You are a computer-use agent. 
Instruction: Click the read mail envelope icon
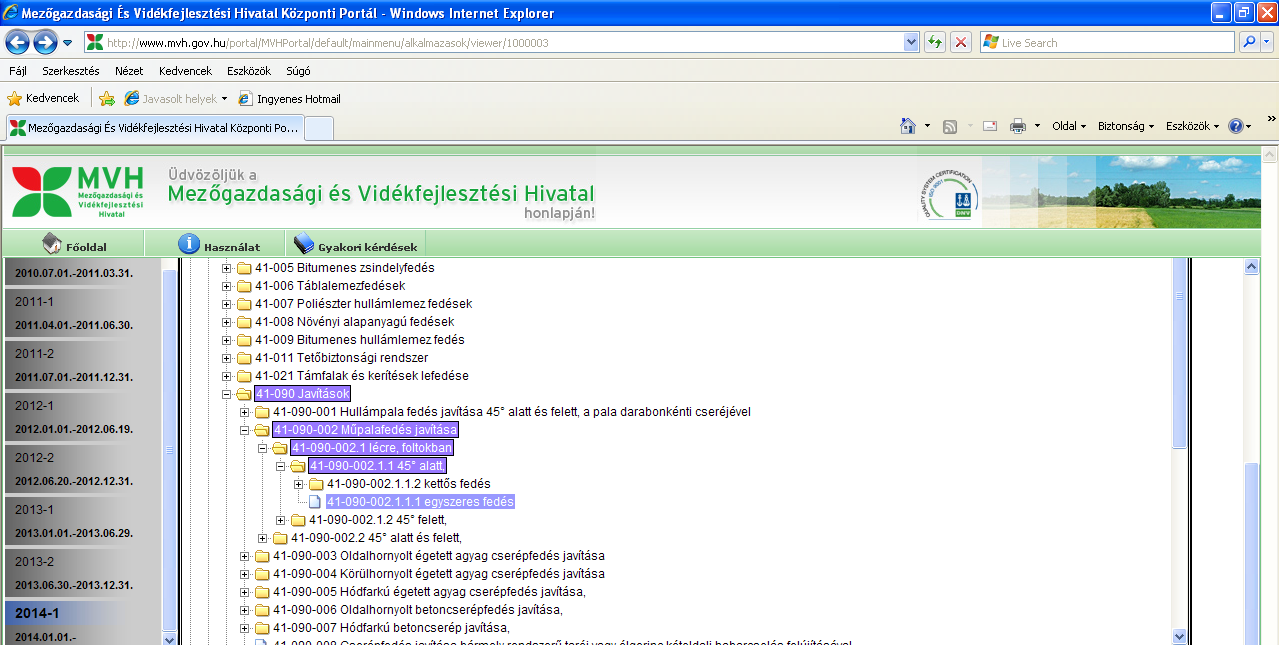(x=990, y=126)
